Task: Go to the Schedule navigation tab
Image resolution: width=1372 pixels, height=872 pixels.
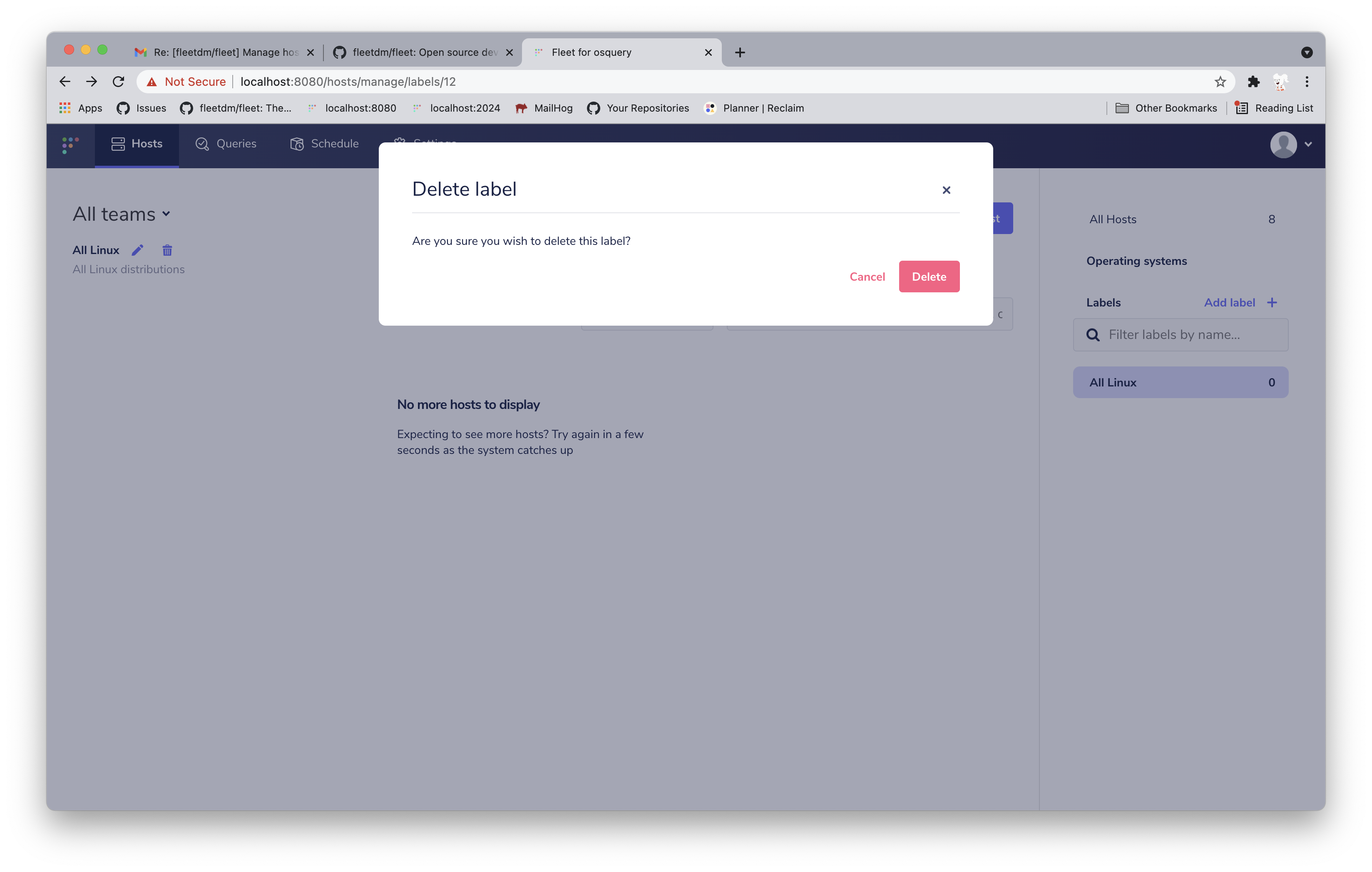Action: coord(325,144)
